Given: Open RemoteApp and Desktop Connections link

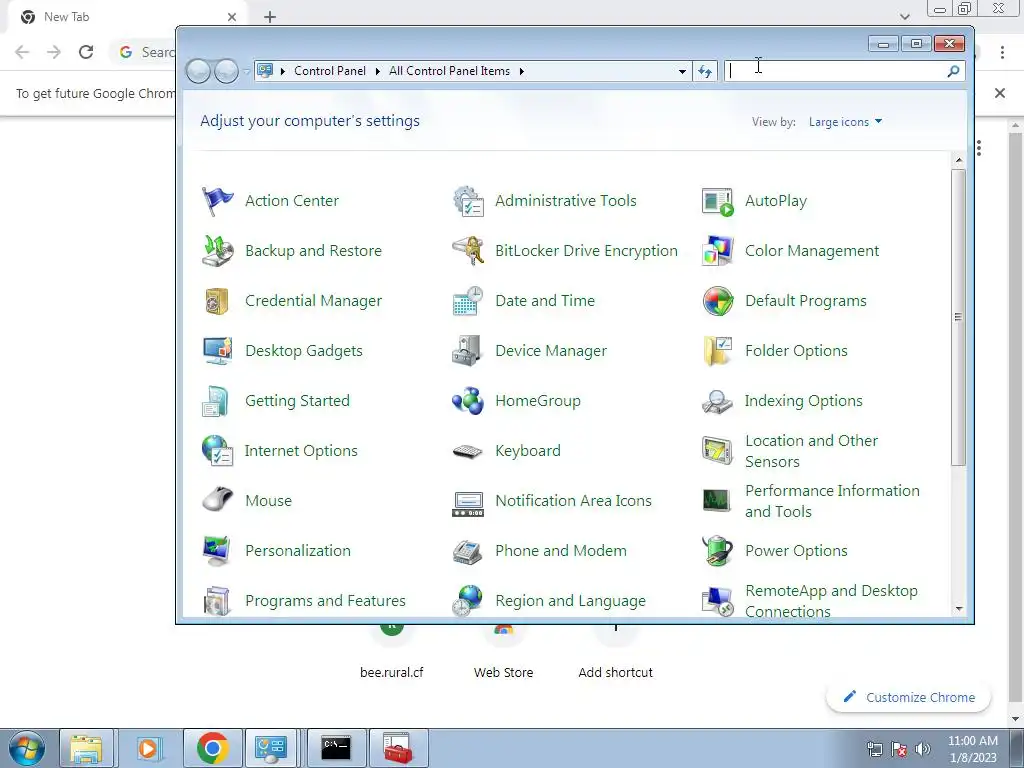Looking at the screenshot, I should tap(831, 601).
